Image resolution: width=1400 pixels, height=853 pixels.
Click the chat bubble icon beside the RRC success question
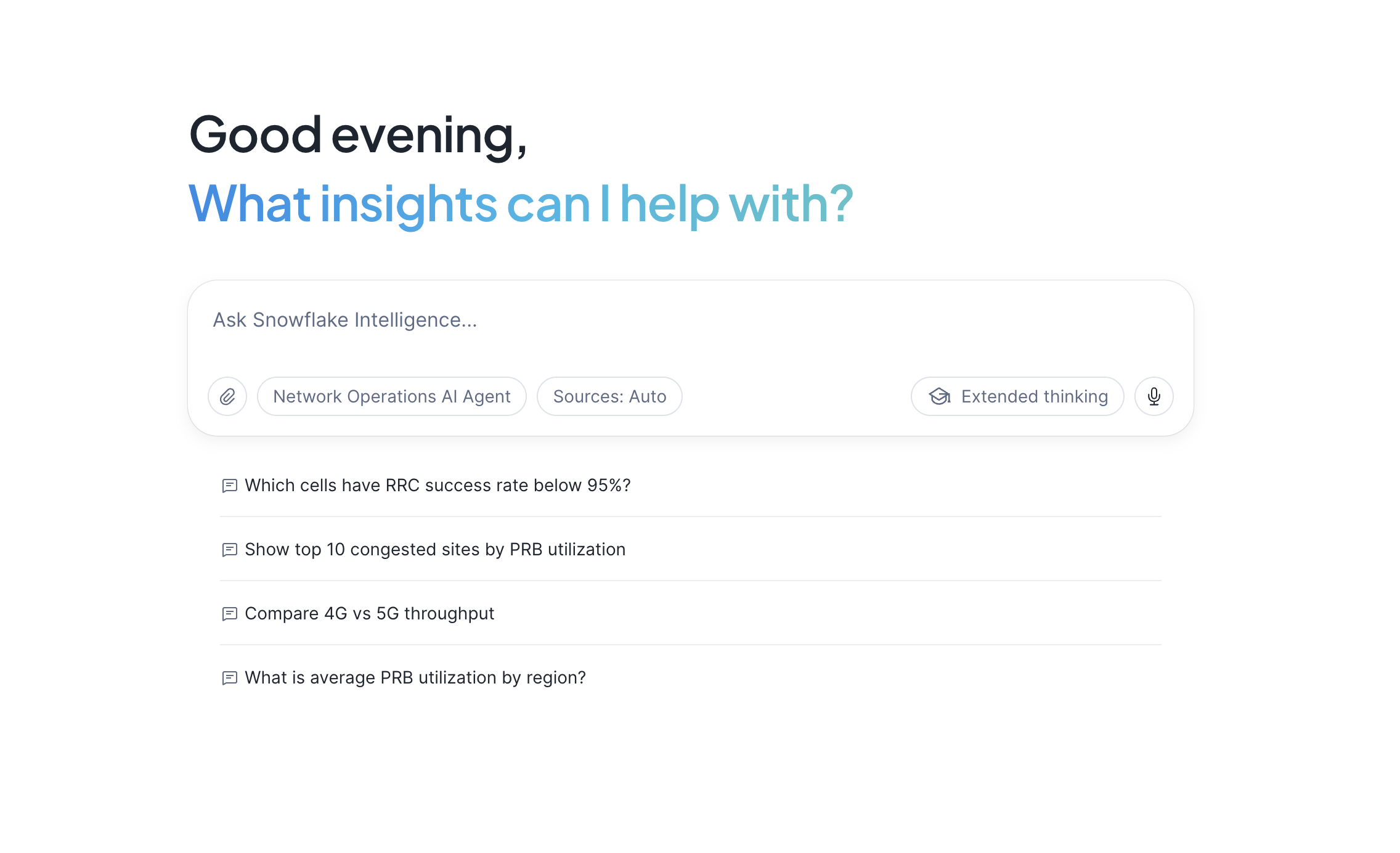230,486
